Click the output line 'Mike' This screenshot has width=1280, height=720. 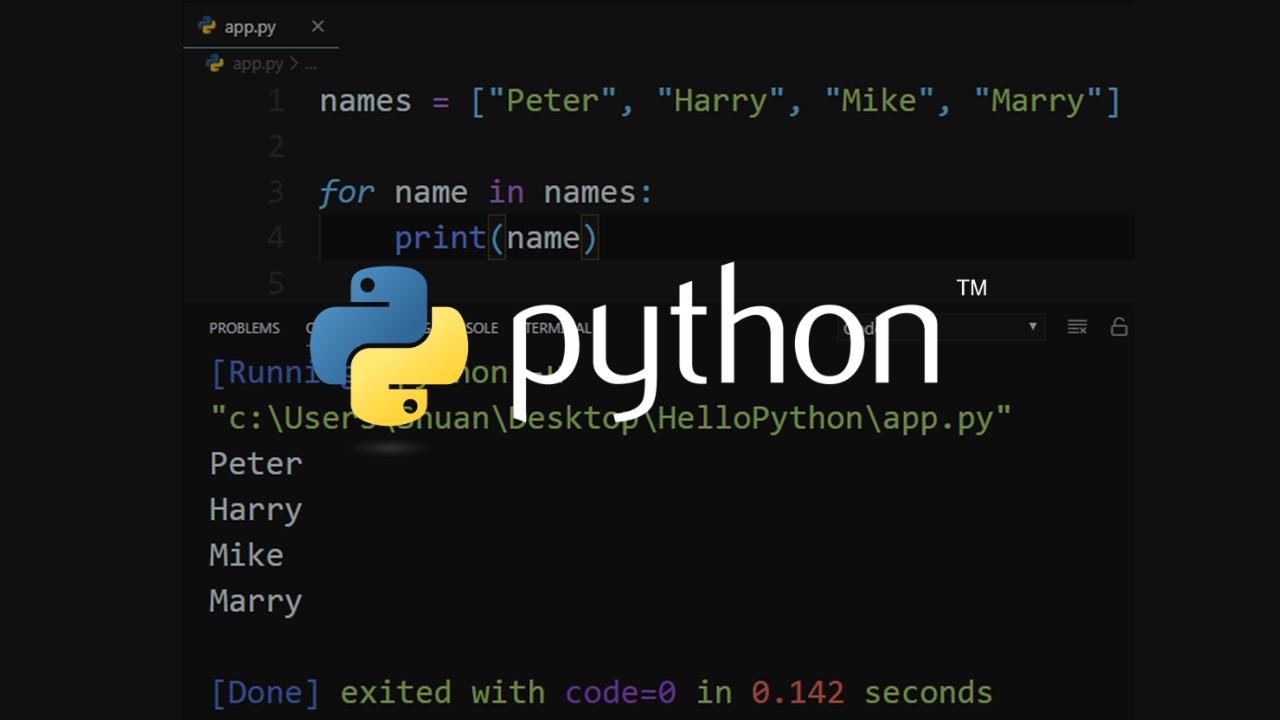(x=246, y=555)
